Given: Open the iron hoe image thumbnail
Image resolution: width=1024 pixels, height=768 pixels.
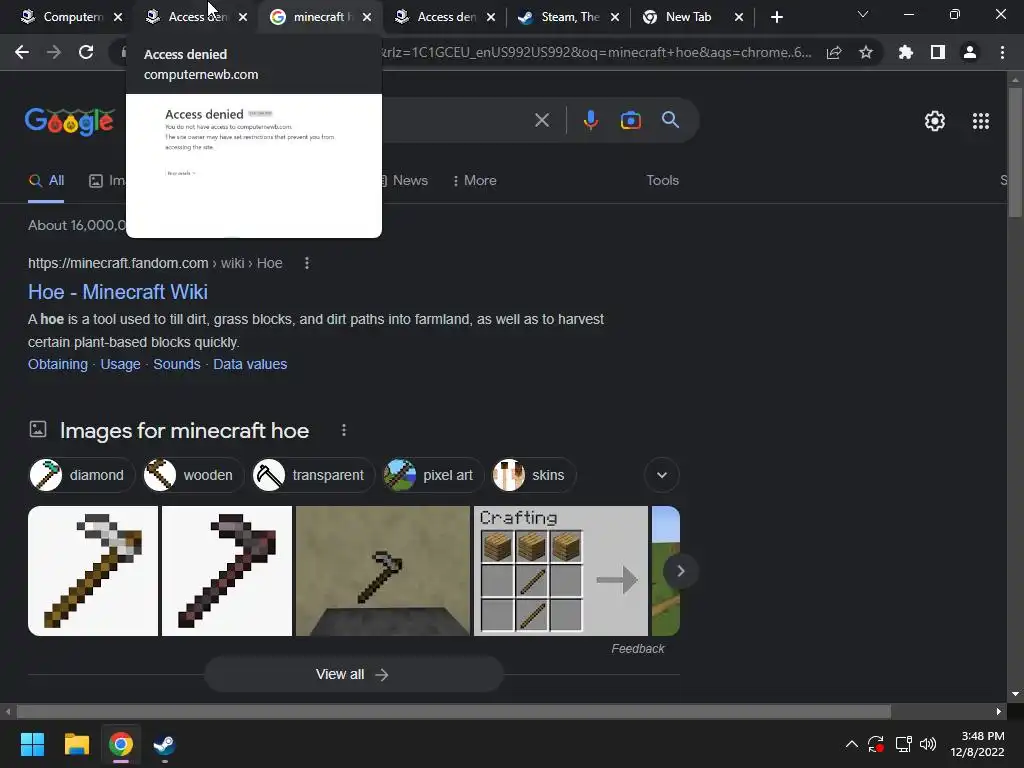Looking at the screenshot, I should click(93, 571).
